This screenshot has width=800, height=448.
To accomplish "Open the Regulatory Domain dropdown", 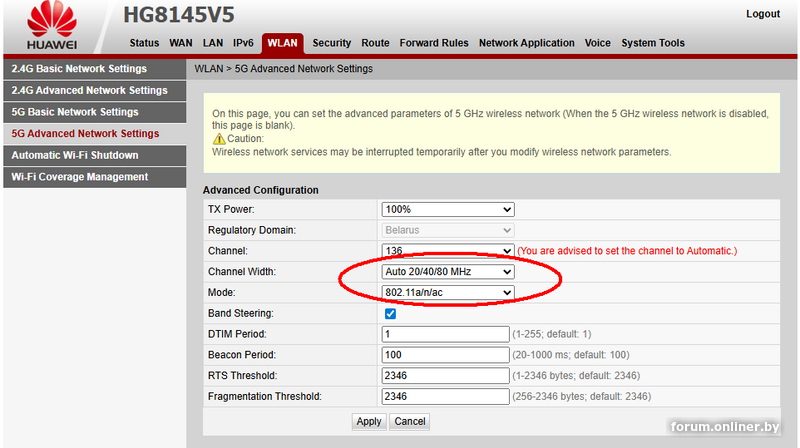I will [447, 230].
